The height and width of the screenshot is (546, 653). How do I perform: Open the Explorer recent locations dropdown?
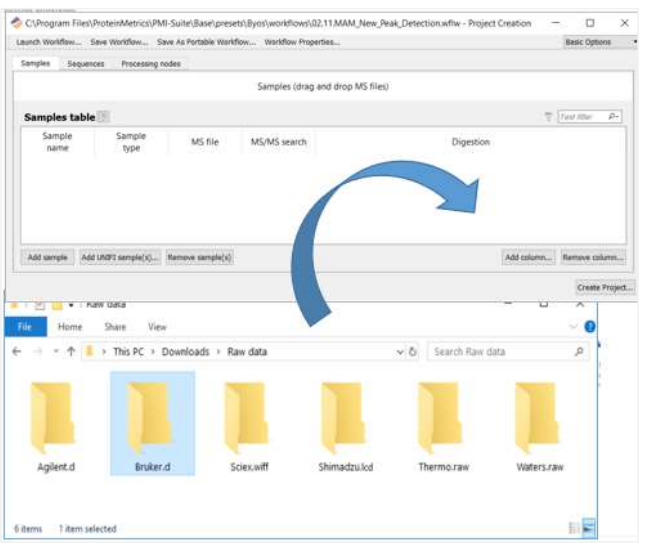click(56, 352)
